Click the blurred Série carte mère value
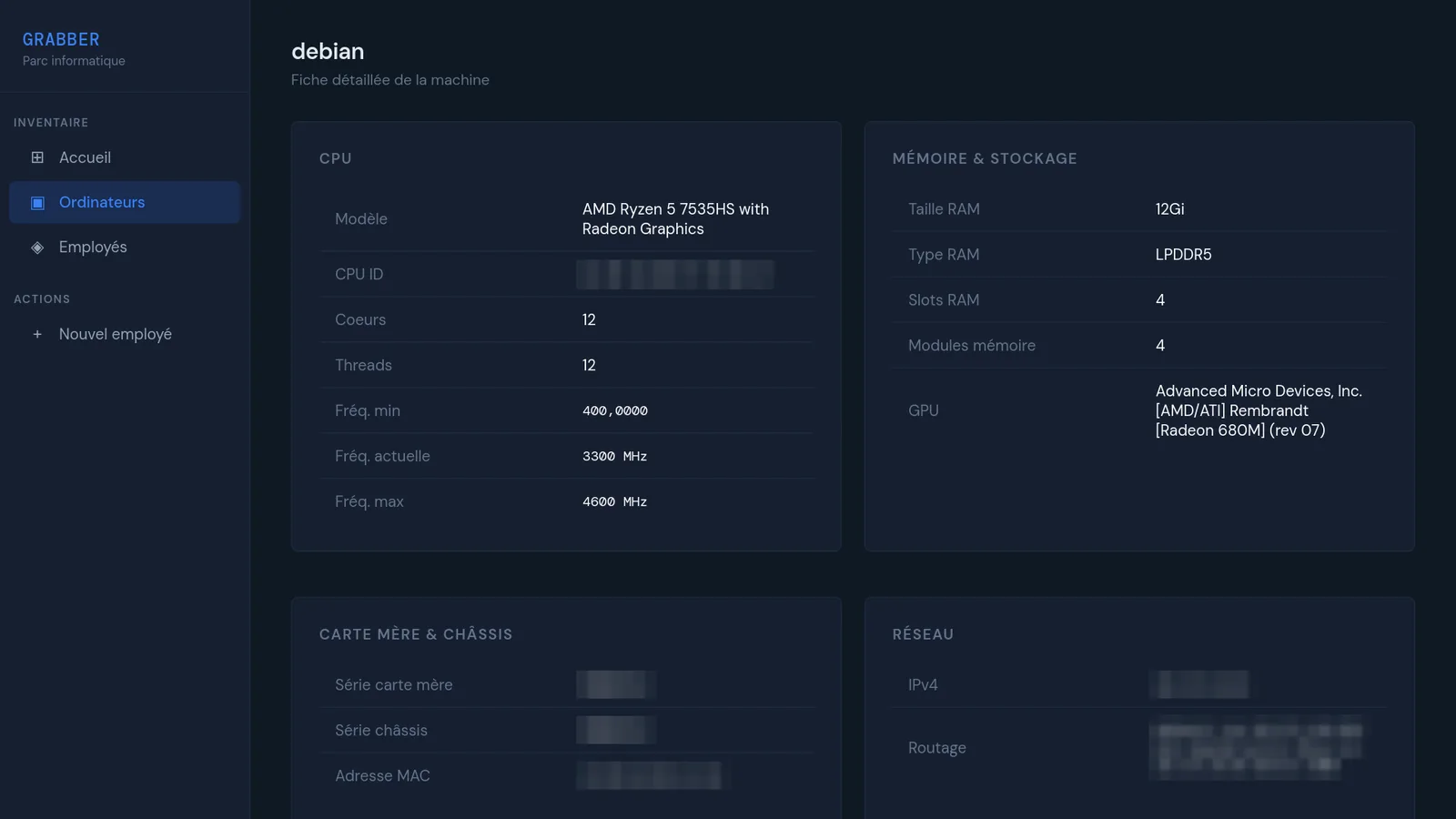 616,684
